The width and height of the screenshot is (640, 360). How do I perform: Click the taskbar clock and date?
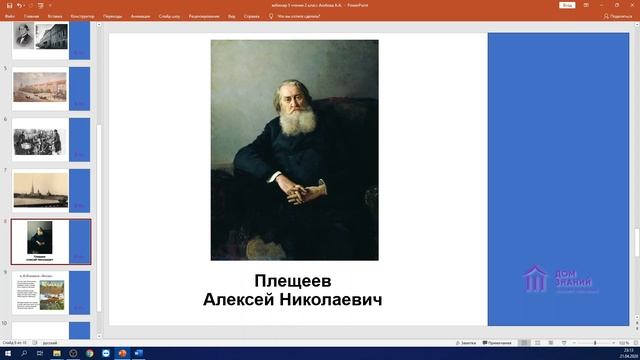pyautogui.click(x=629, y=353)
